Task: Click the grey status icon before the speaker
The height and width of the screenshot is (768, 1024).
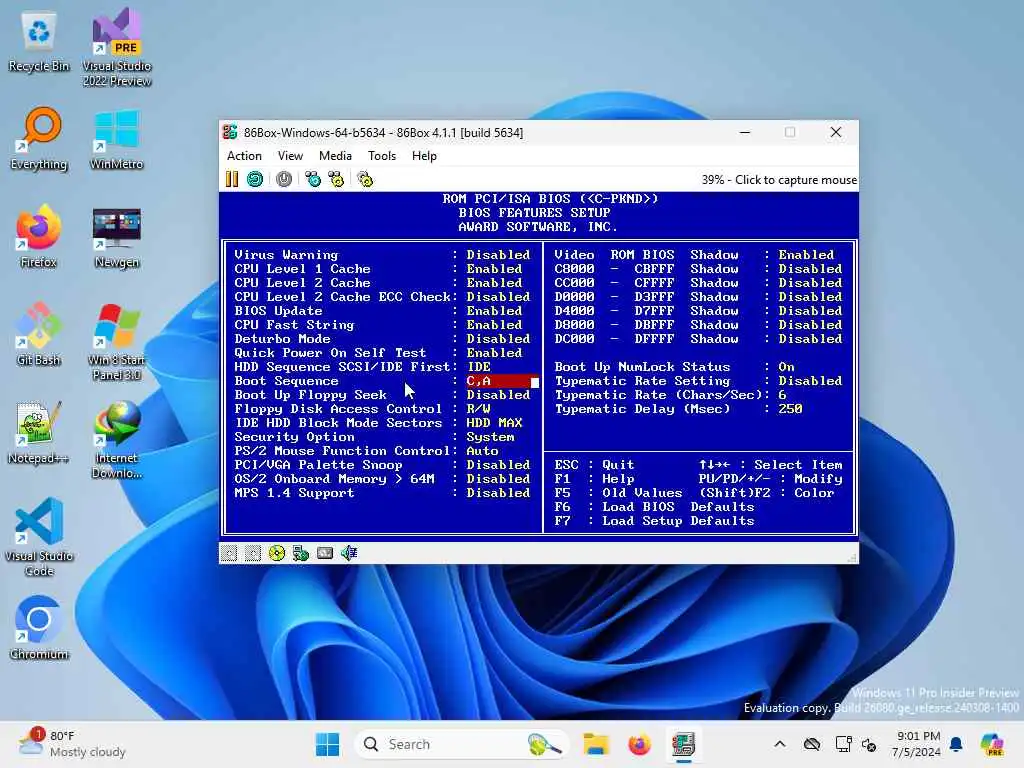Action: (x=325, y=554)
